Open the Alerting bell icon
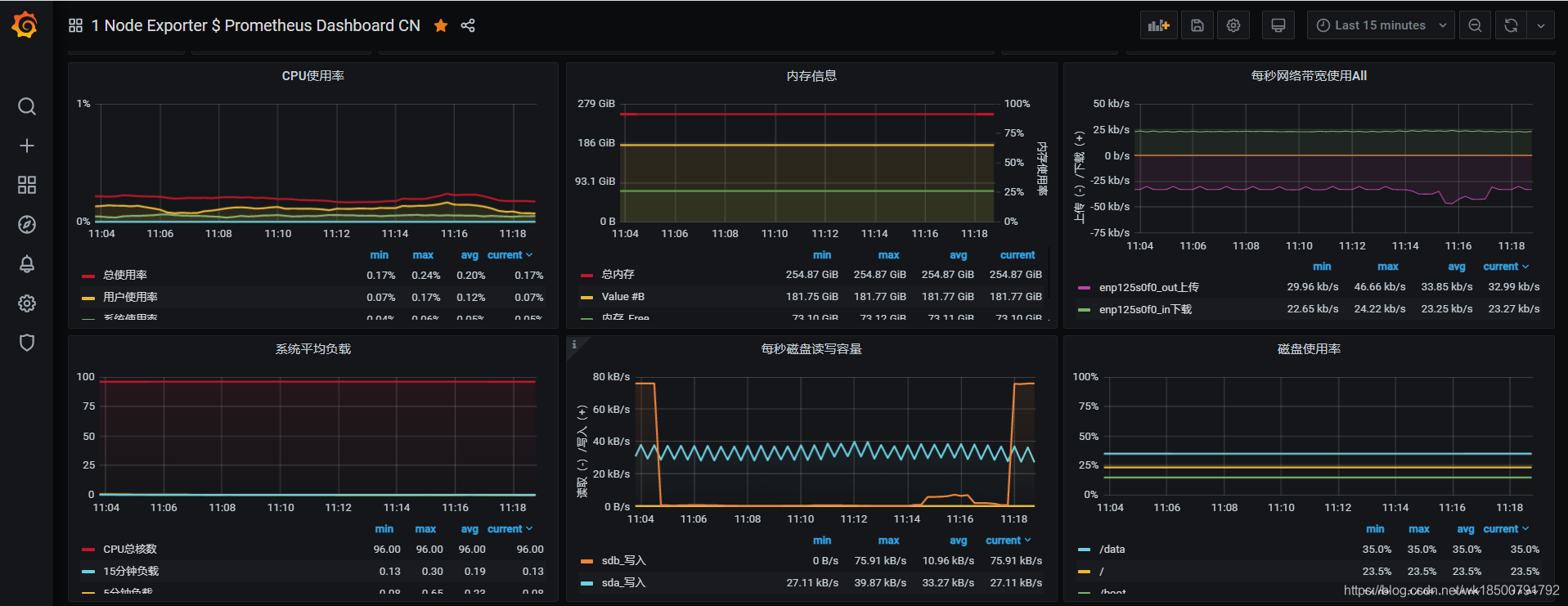 27,263
